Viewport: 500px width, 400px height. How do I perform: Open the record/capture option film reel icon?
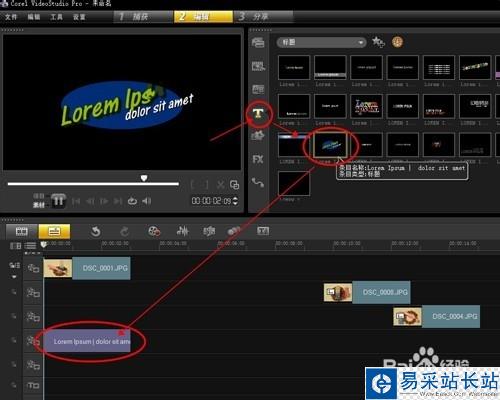pos(154,231)
